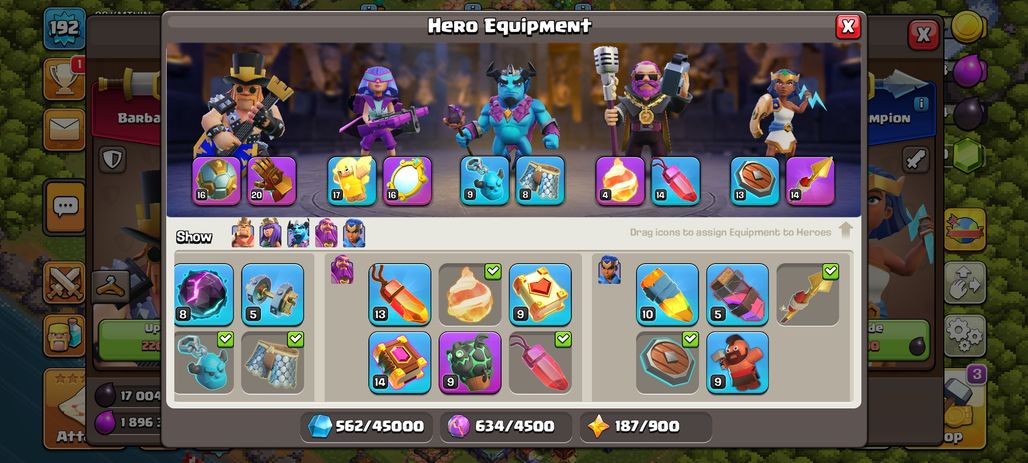The height and width of the screenshot is (463, 1028).
Task: Select the Rage Gem level 14 book
Action: (x=399, y=362)
